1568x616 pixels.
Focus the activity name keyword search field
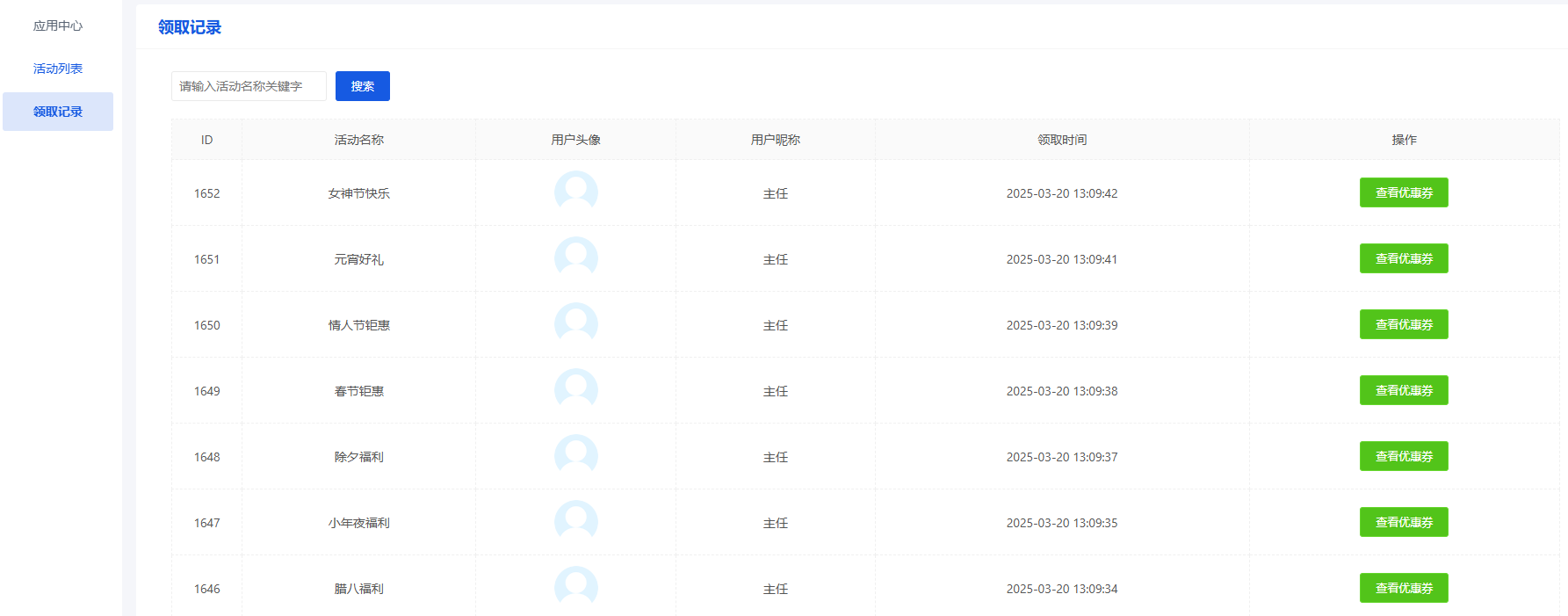[249, 86]
